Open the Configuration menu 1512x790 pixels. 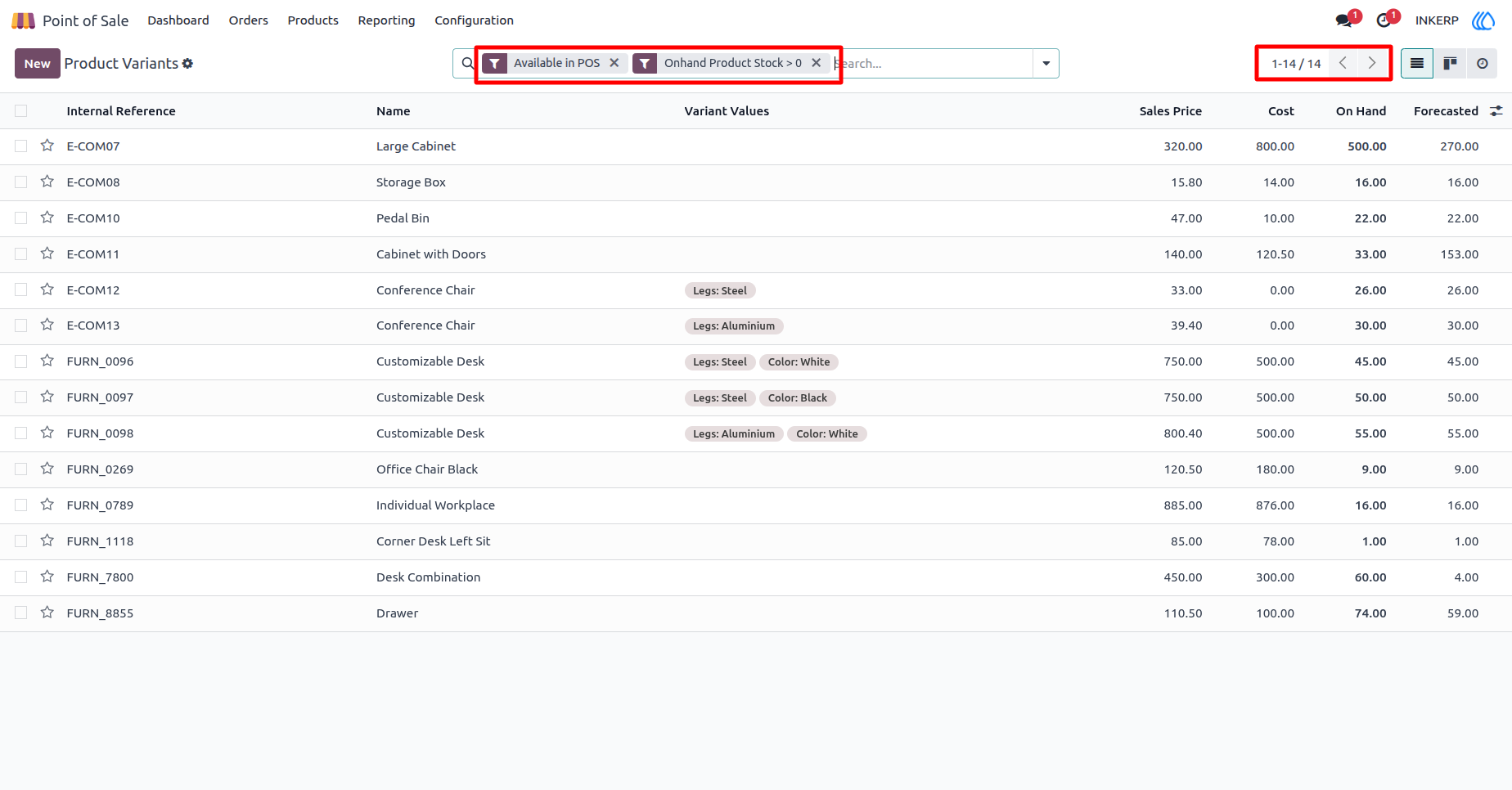[474, 20]
